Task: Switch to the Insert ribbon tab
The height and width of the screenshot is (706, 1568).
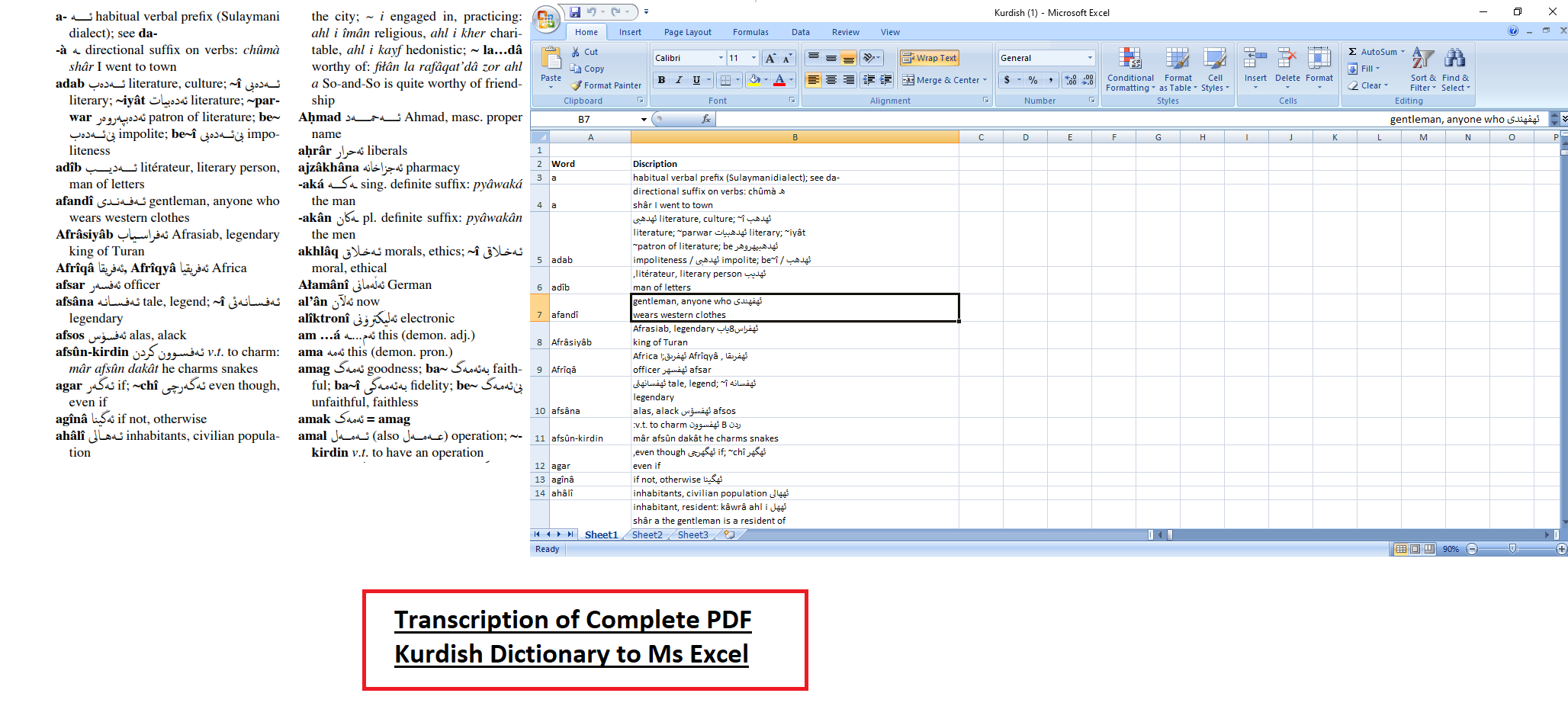Action: point(630,32)
